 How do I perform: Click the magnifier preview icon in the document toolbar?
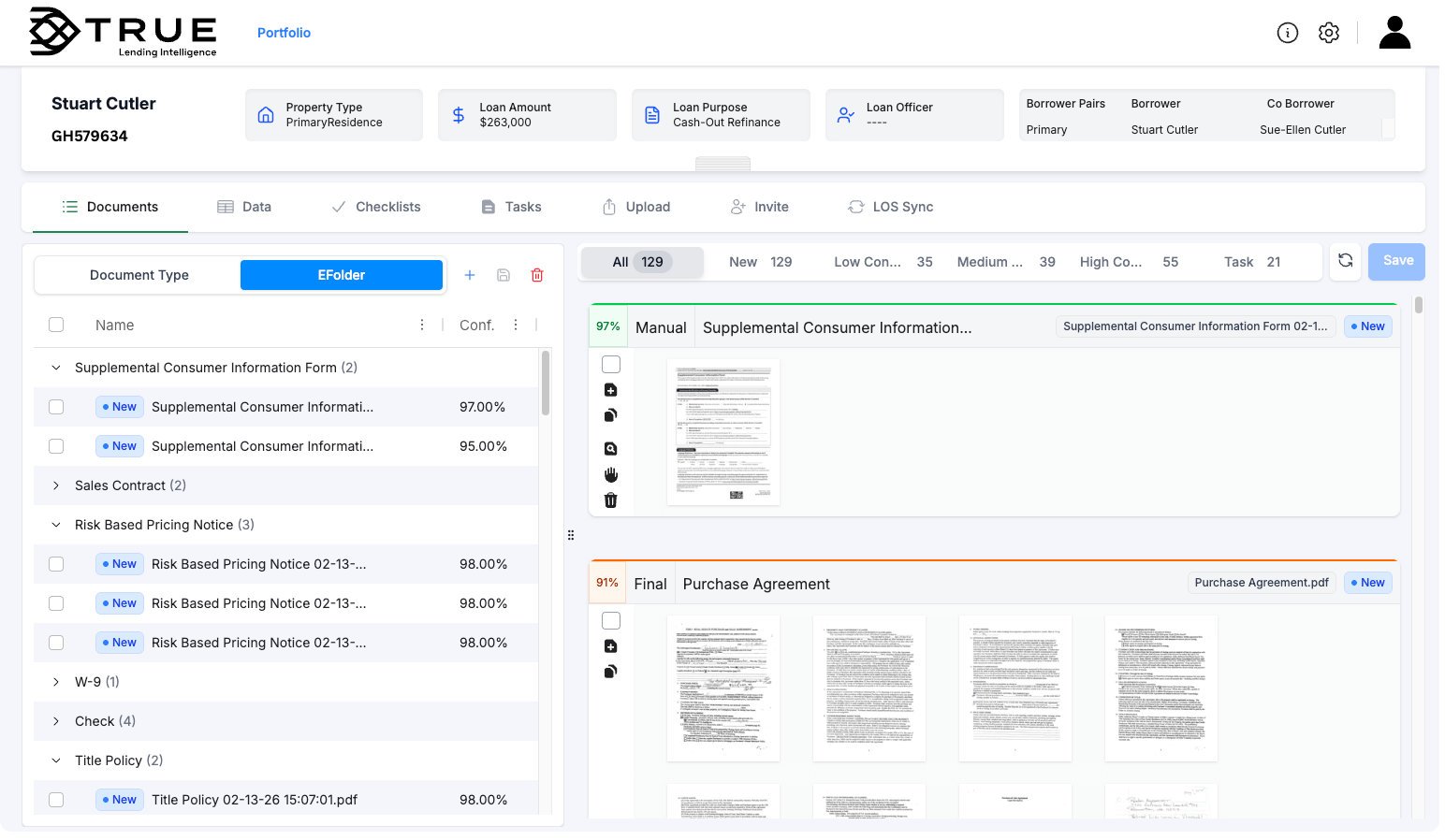[610, 448]
